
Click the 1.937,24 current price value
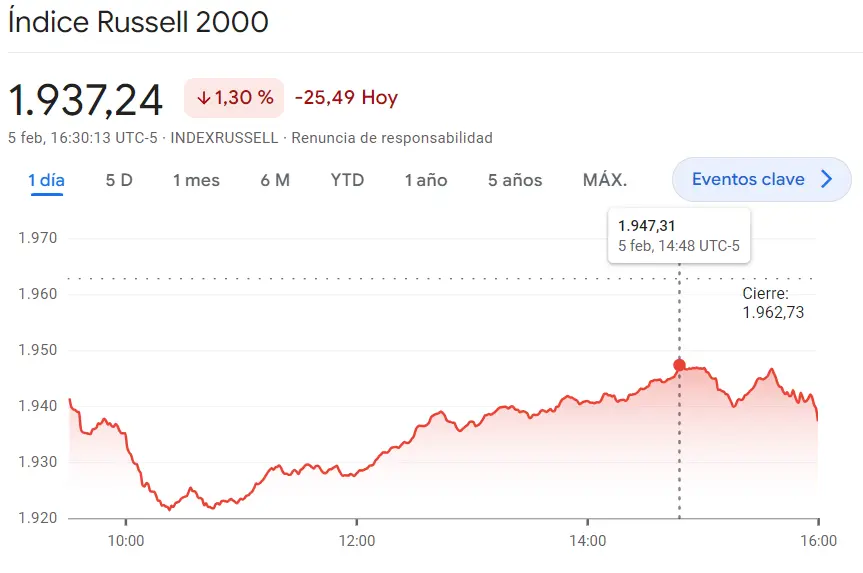(x=85, y=99)
